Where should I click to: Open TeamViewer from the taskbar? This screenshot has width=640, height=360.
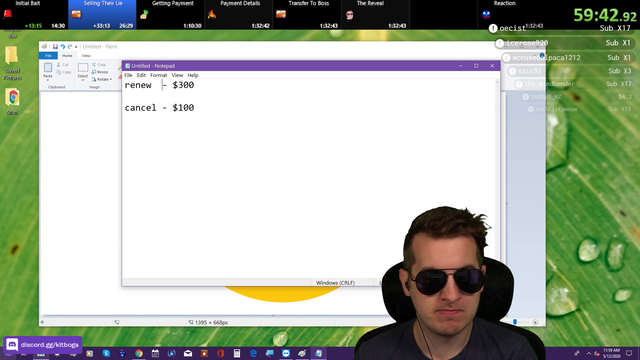[x=286, y=353]
